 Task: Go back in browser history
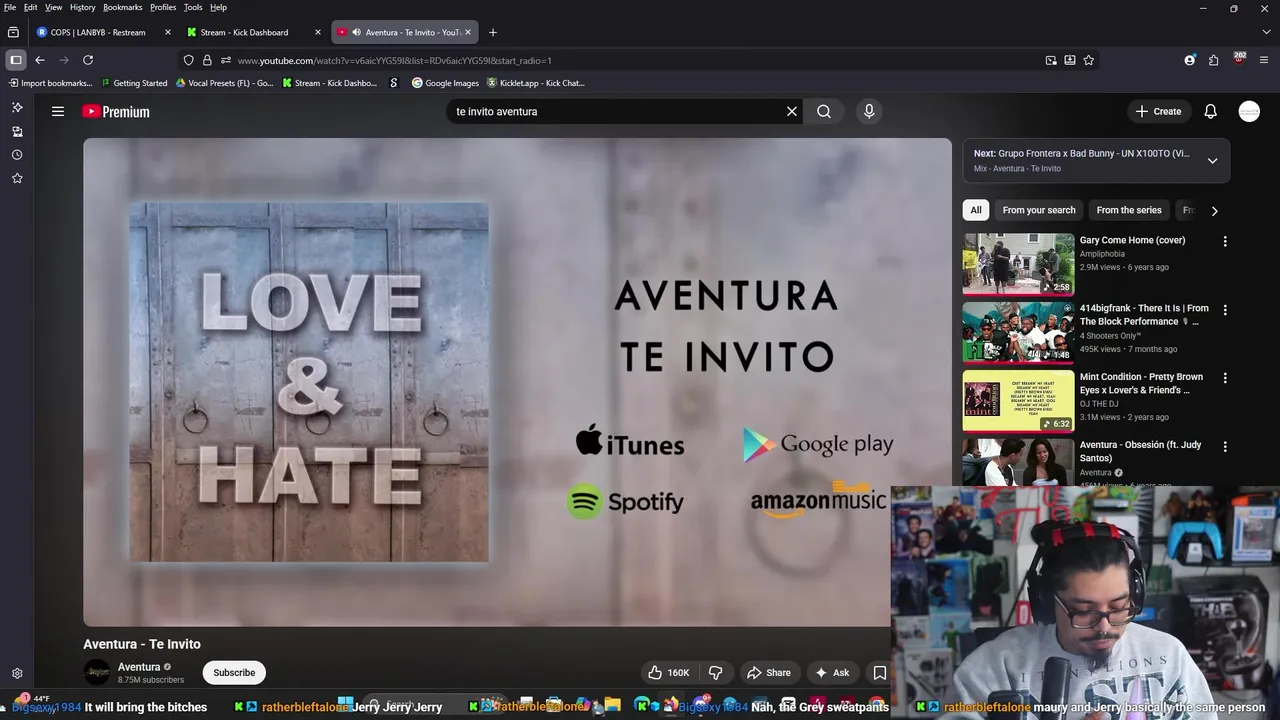[40, 60]
